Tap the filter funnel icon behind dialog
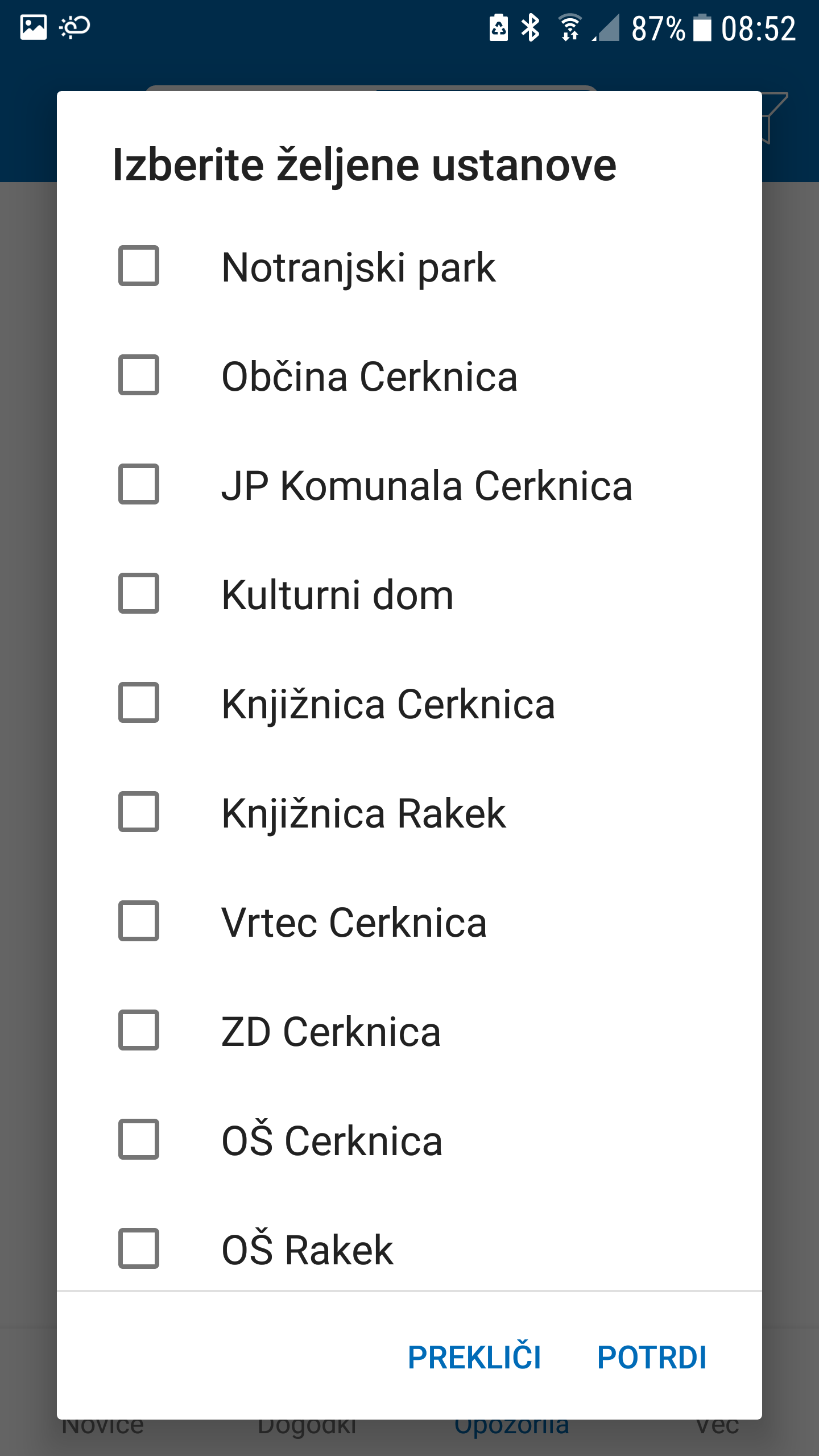 coord(775,118)
